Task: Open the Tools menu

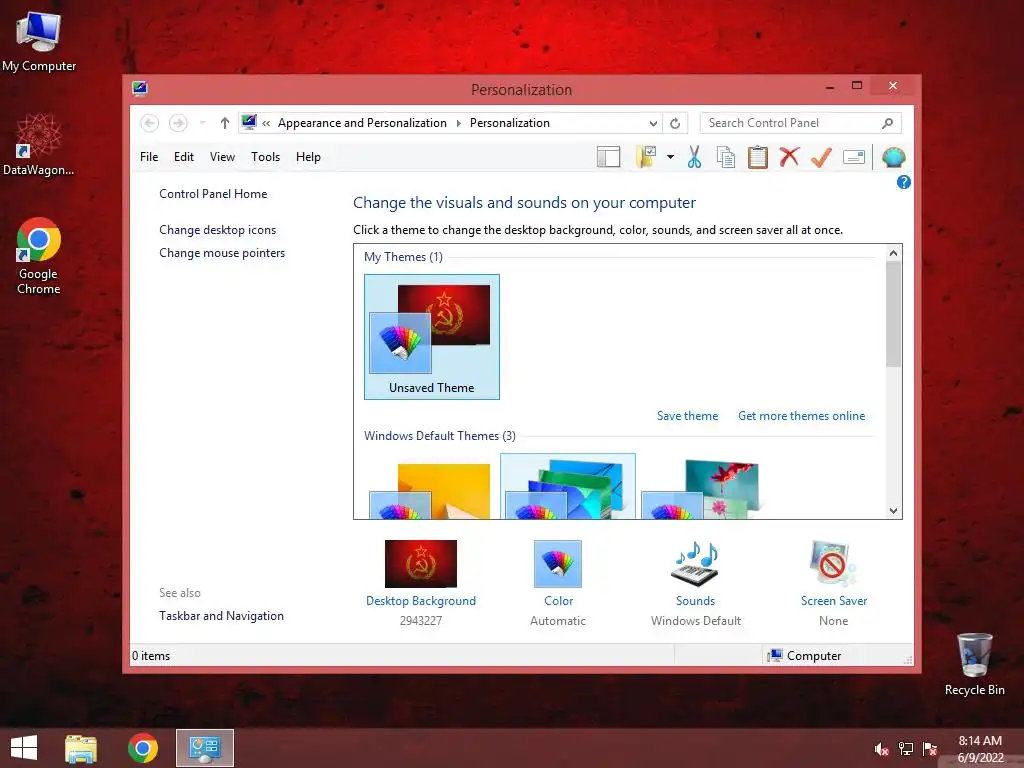Action: [x=265, y=157]
